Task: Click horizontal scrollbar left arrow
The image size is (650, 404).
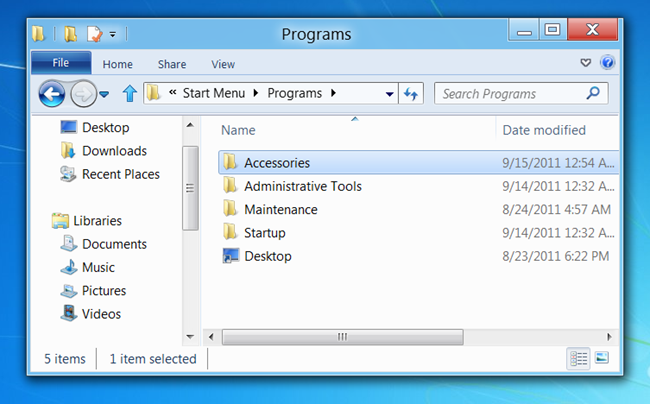Action: [x=211, y=337]
